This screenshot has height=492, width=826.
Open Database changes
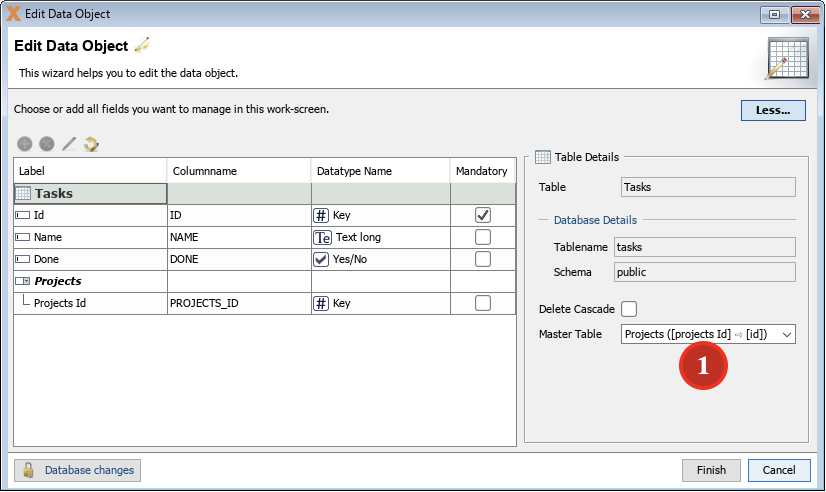point(77,470)
